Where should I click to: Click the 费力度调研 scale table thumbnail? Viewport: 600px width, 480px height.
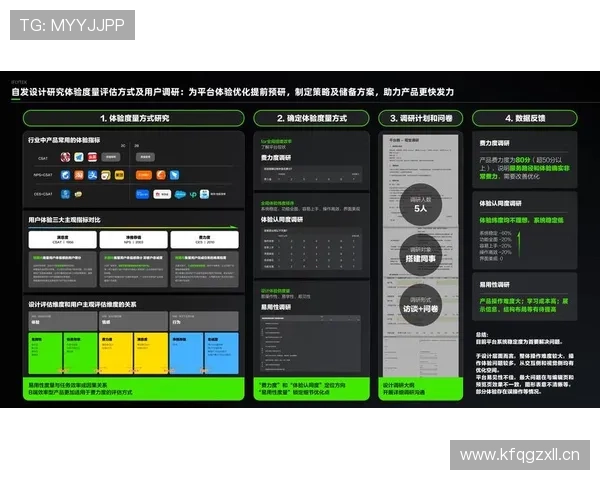click(311, 174)
